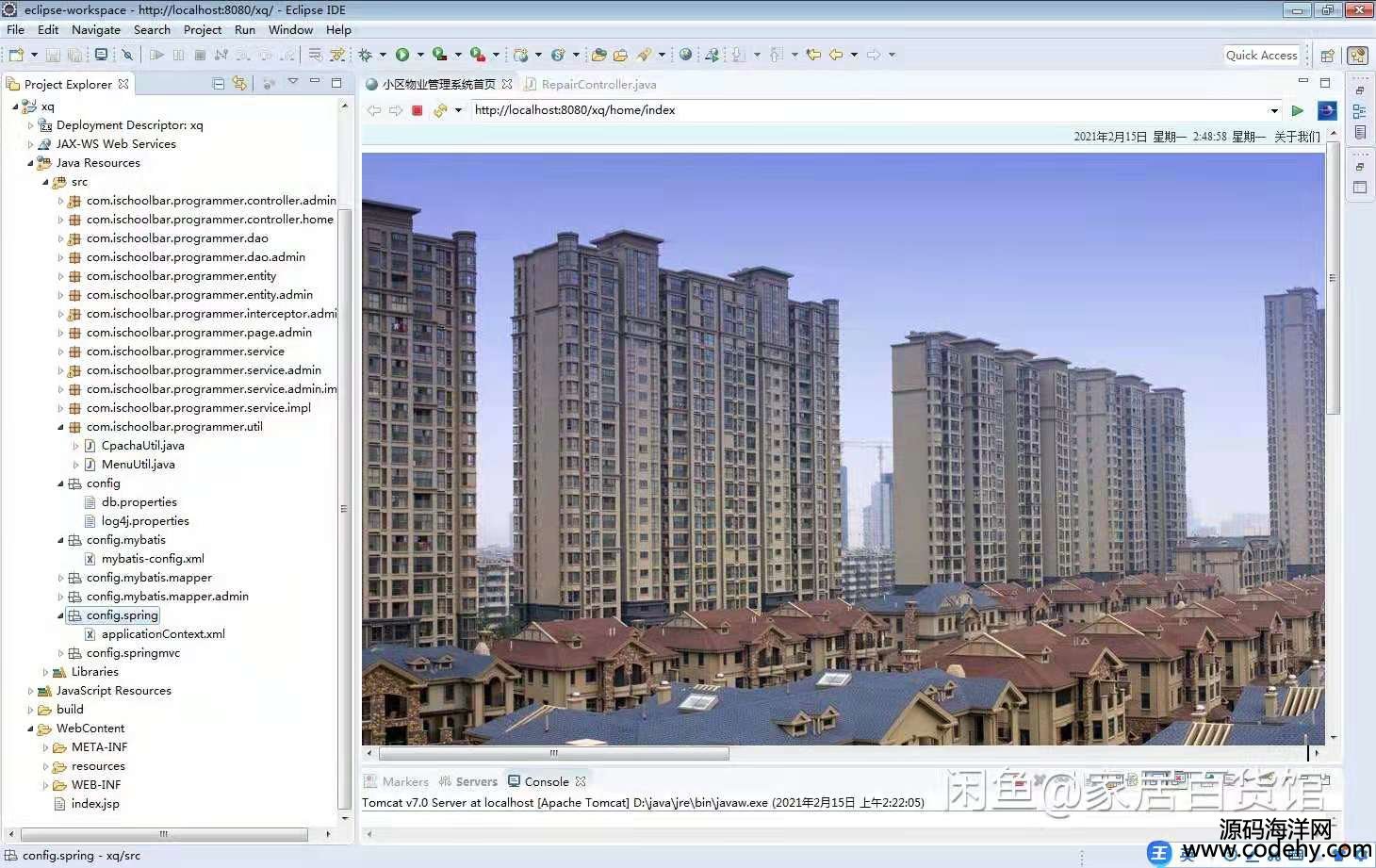Expand the Libraries node
Screen dimensions: 1376x868
pos(45,672)
